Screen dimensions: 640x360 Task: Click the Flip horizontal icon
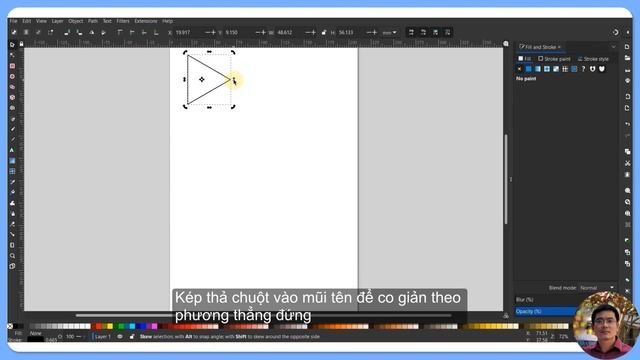click(x=92, y=32)
